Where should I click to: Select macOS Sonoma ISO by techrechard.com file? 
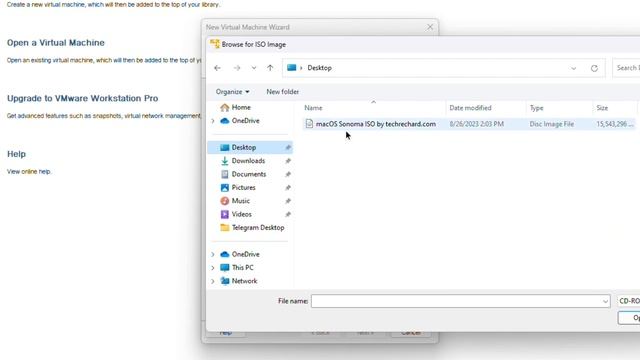pos(376,124)
